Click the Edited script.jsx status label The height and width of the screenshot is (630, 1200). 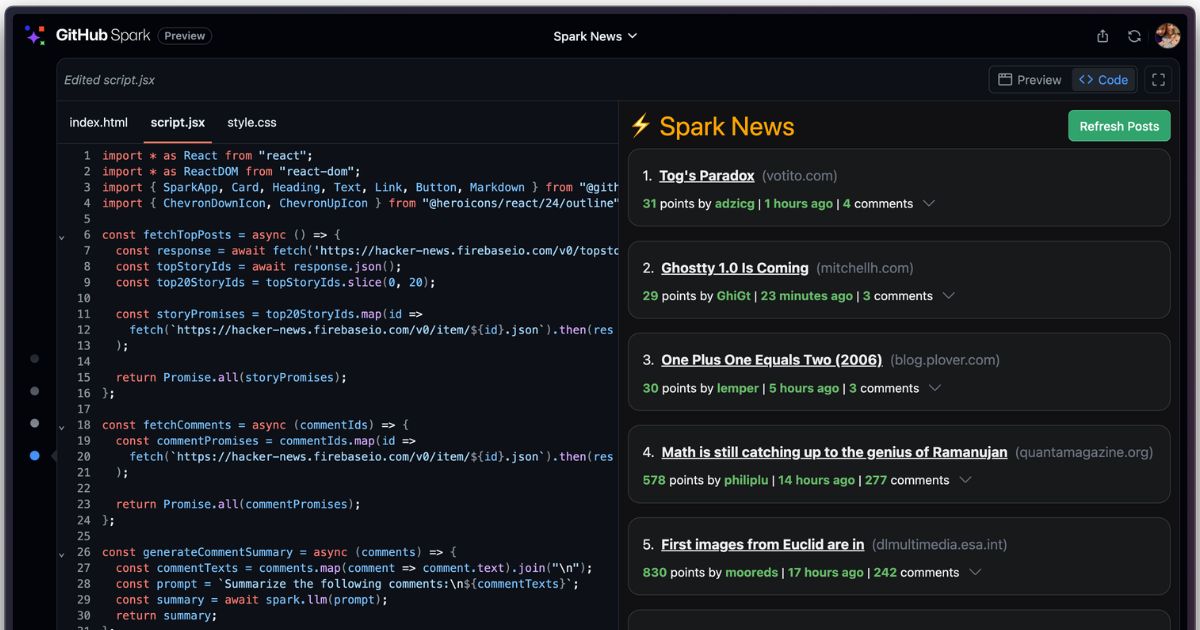click(x=111, y=80)
